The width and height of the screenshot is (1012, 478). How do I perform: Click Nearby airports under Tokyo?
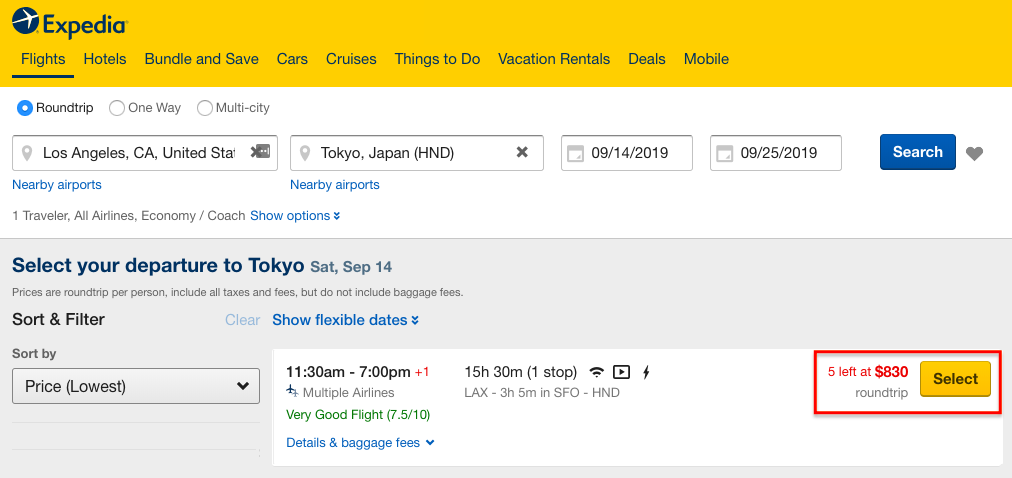coord(335,185)
